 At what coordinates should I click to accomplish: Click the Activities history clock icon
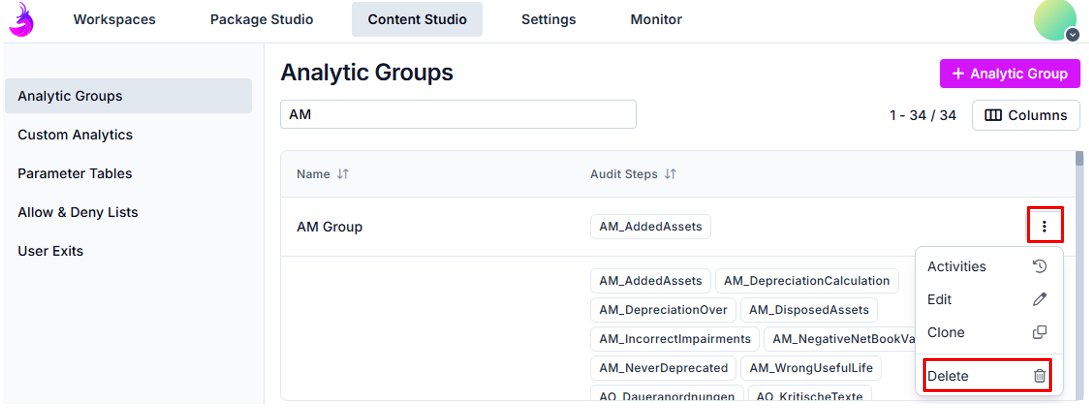click(1039, 266)
